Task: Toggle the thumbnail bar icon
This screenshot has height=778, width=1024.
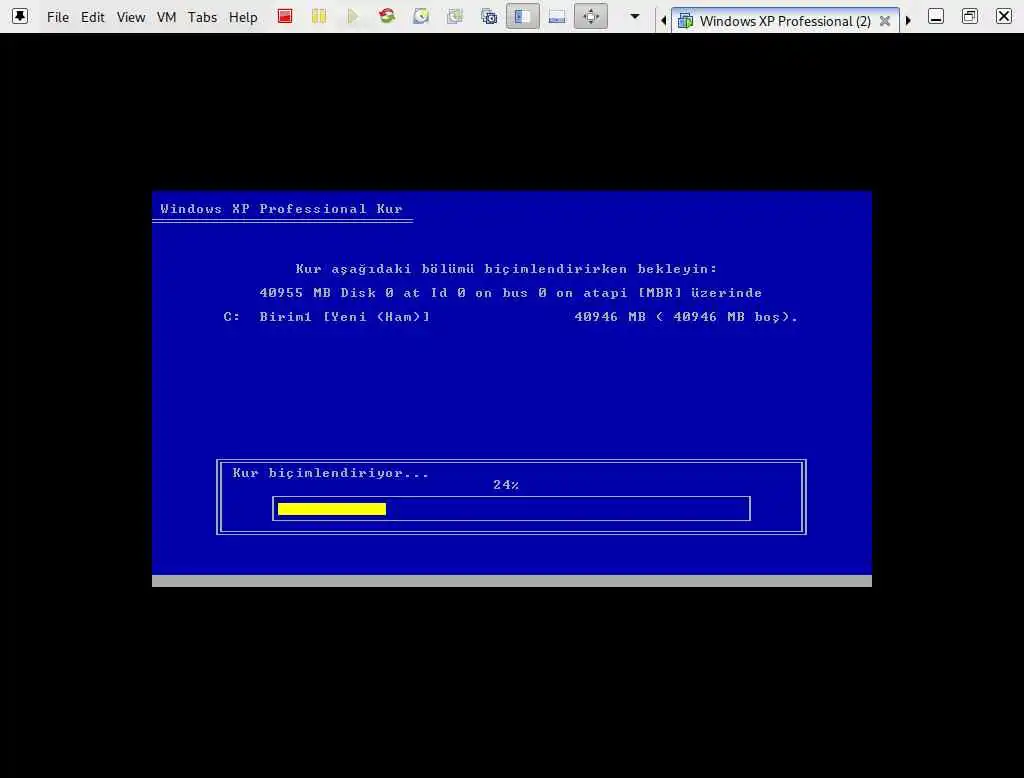Action: pos(556,16)
